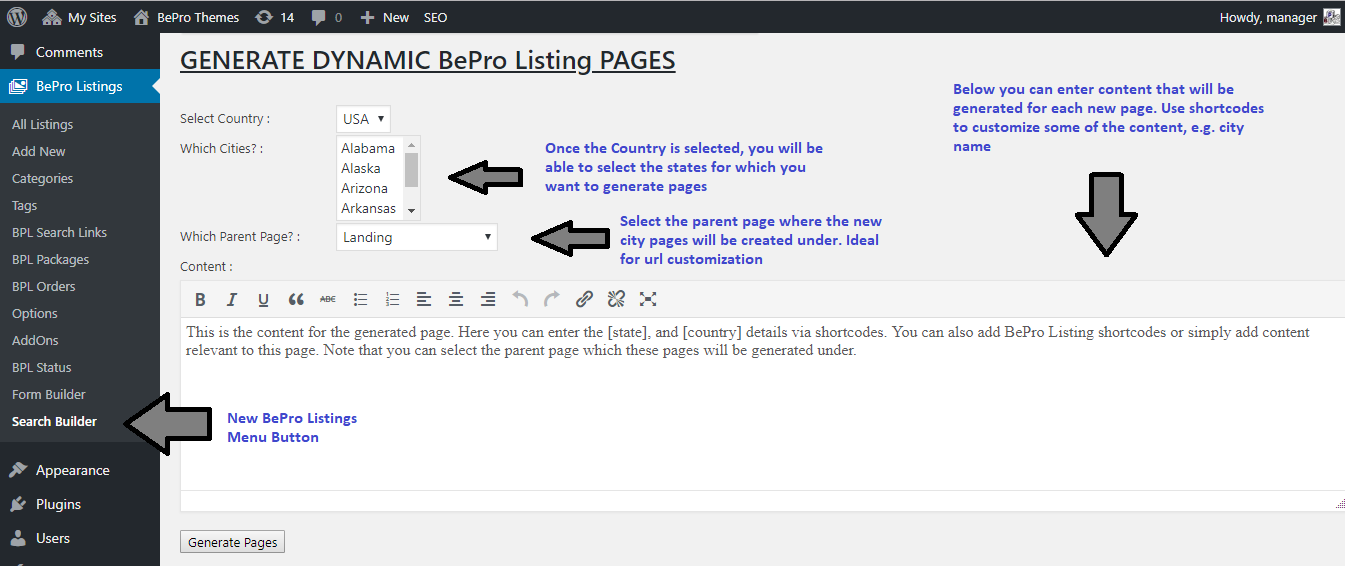Toggle strikethrough formatting
Image resolution: width=1345 pixels, height=566 pixels.
coord(328,299)
